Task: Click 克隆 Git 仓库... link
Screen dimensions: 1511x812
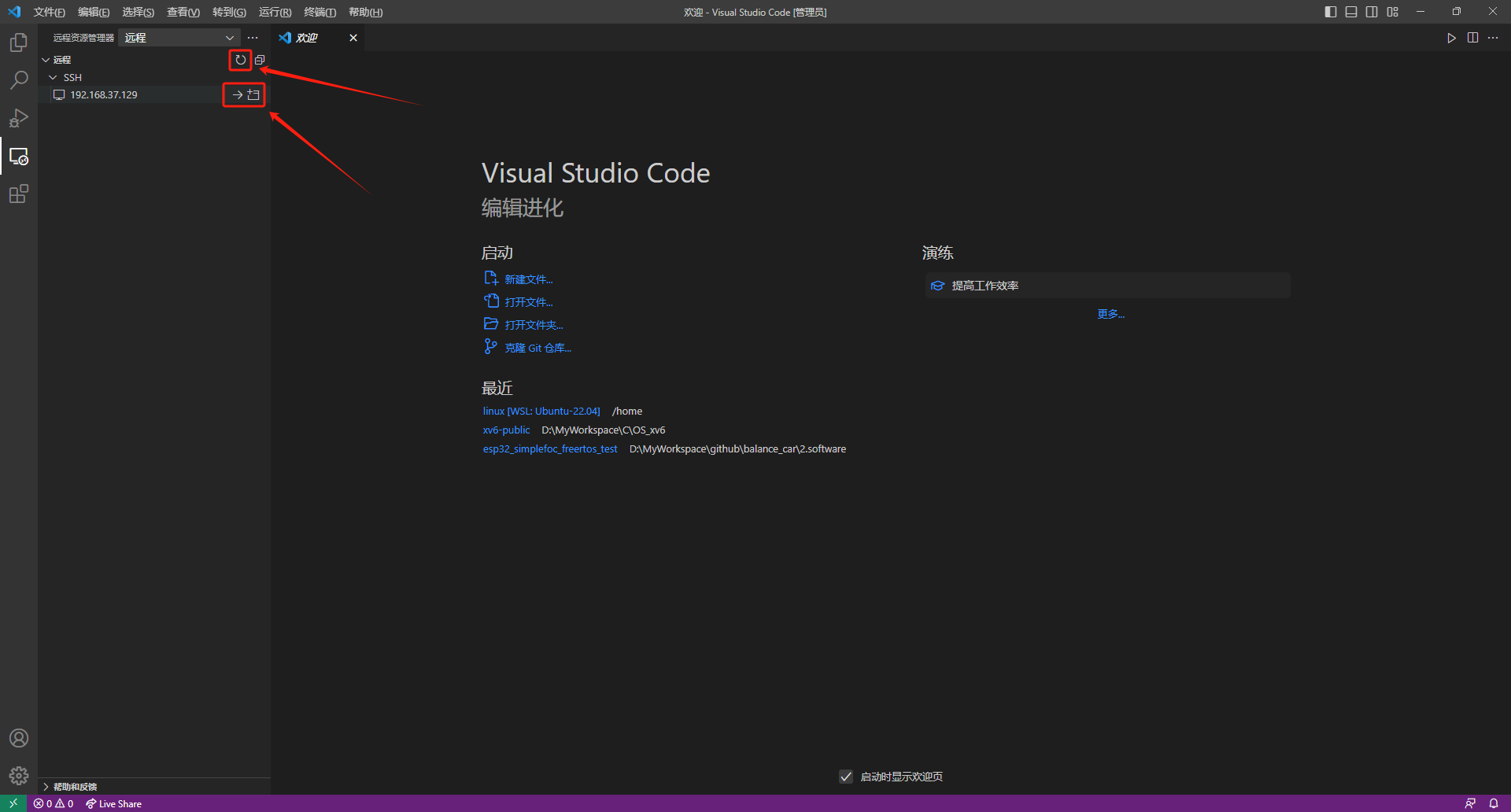Action: [538, 348]
